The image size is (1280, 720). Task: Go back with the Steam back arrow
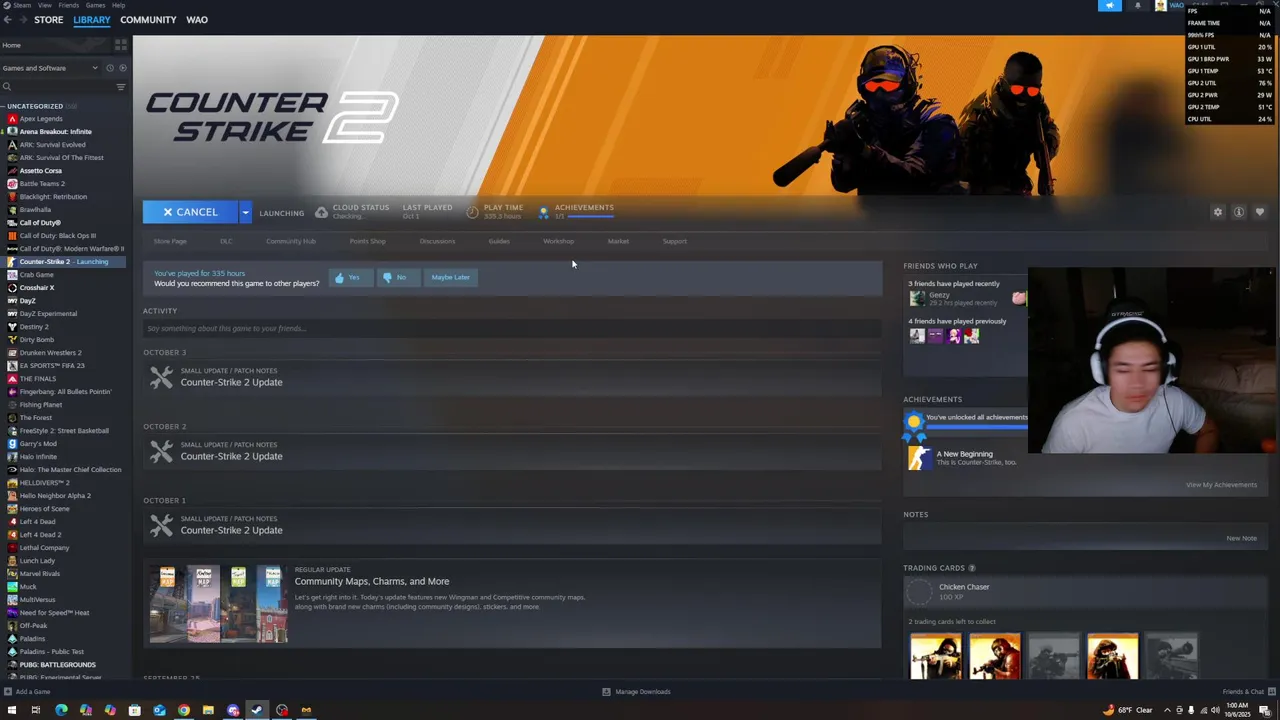[x=8, y=20]
